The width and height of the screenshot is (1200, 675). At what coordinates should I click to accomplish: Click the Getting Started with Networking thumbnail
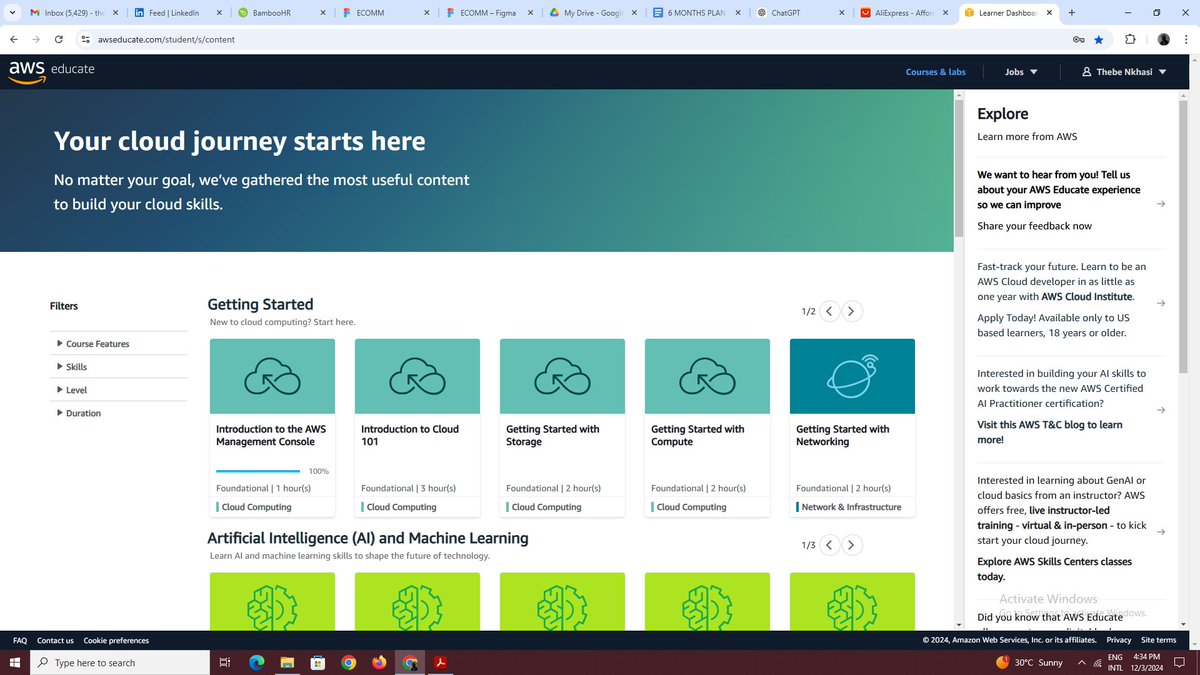click(x=852, y=376)
